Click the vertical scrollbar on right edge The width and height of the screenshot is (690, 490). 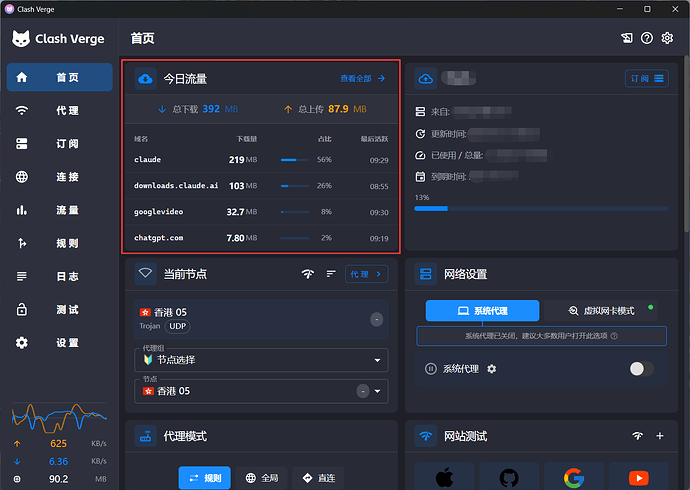pyautogui.click(x=686, y=143)
